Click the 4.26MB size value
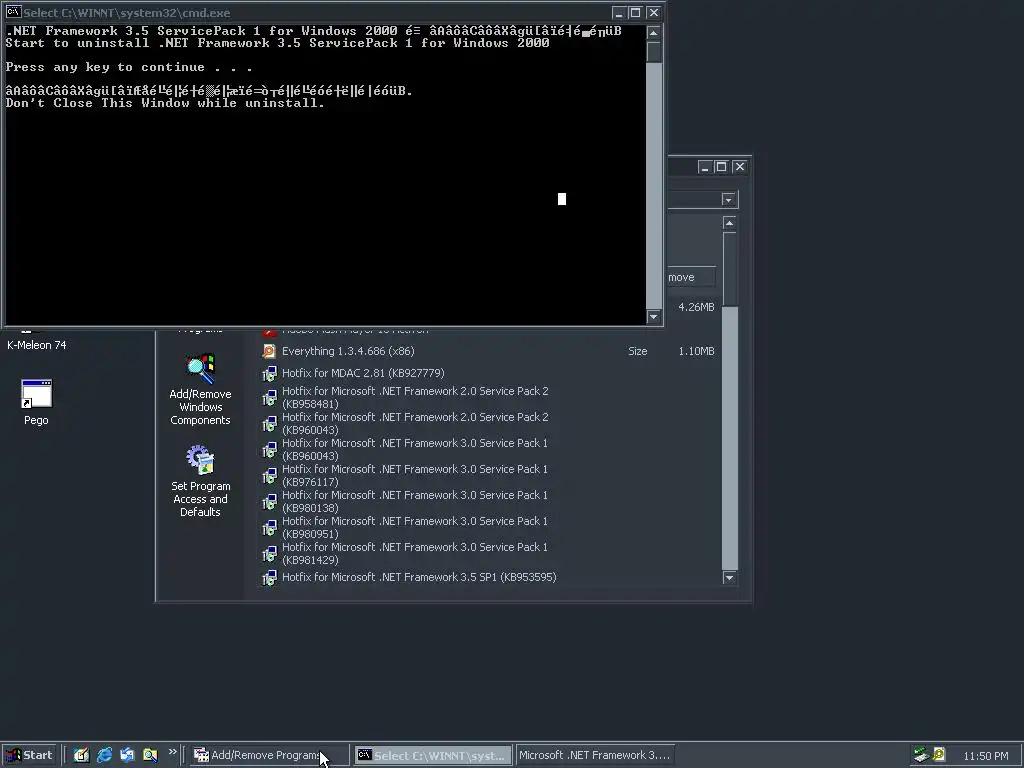 coord(696,307)
